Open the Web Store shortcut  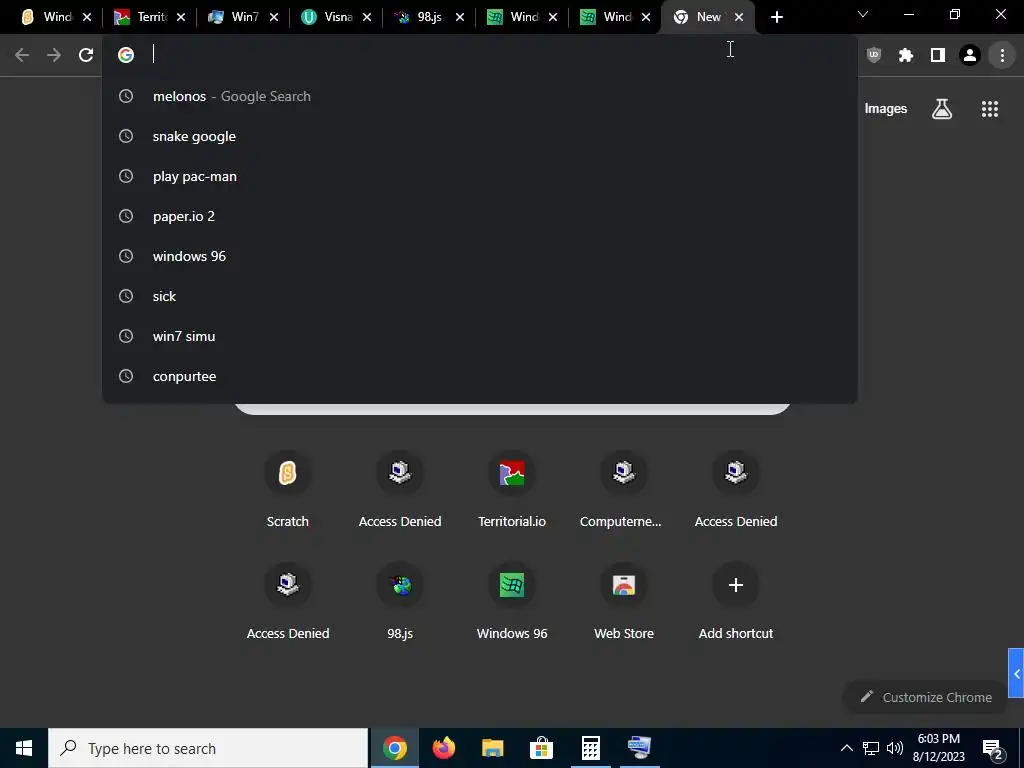tap(624, 602)
